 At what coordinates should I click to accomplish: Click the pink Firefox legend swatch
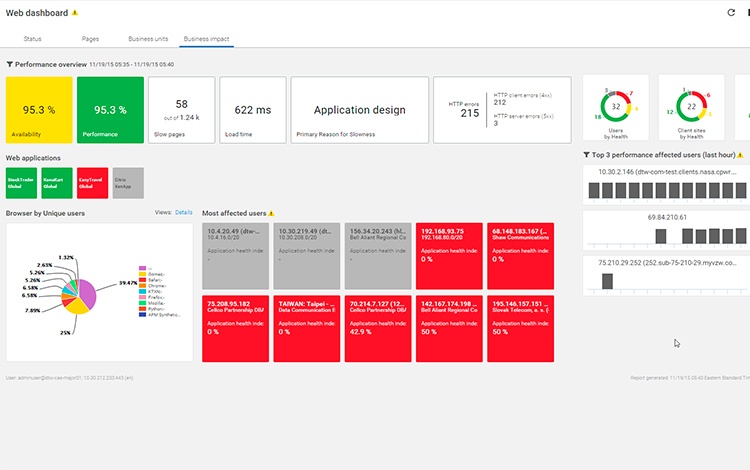[142, 297]
